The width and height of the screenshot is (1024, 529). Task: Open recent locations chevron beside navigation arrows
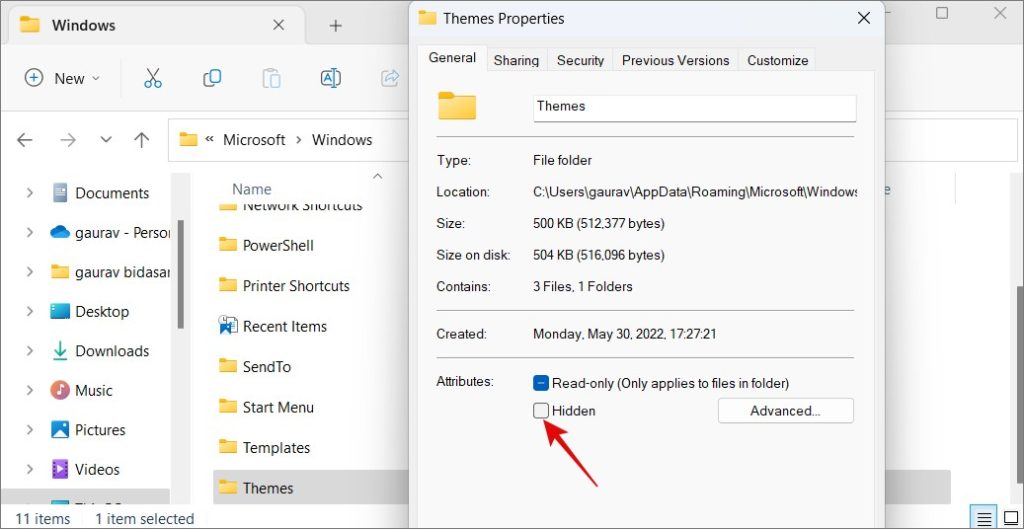point(106,140)
